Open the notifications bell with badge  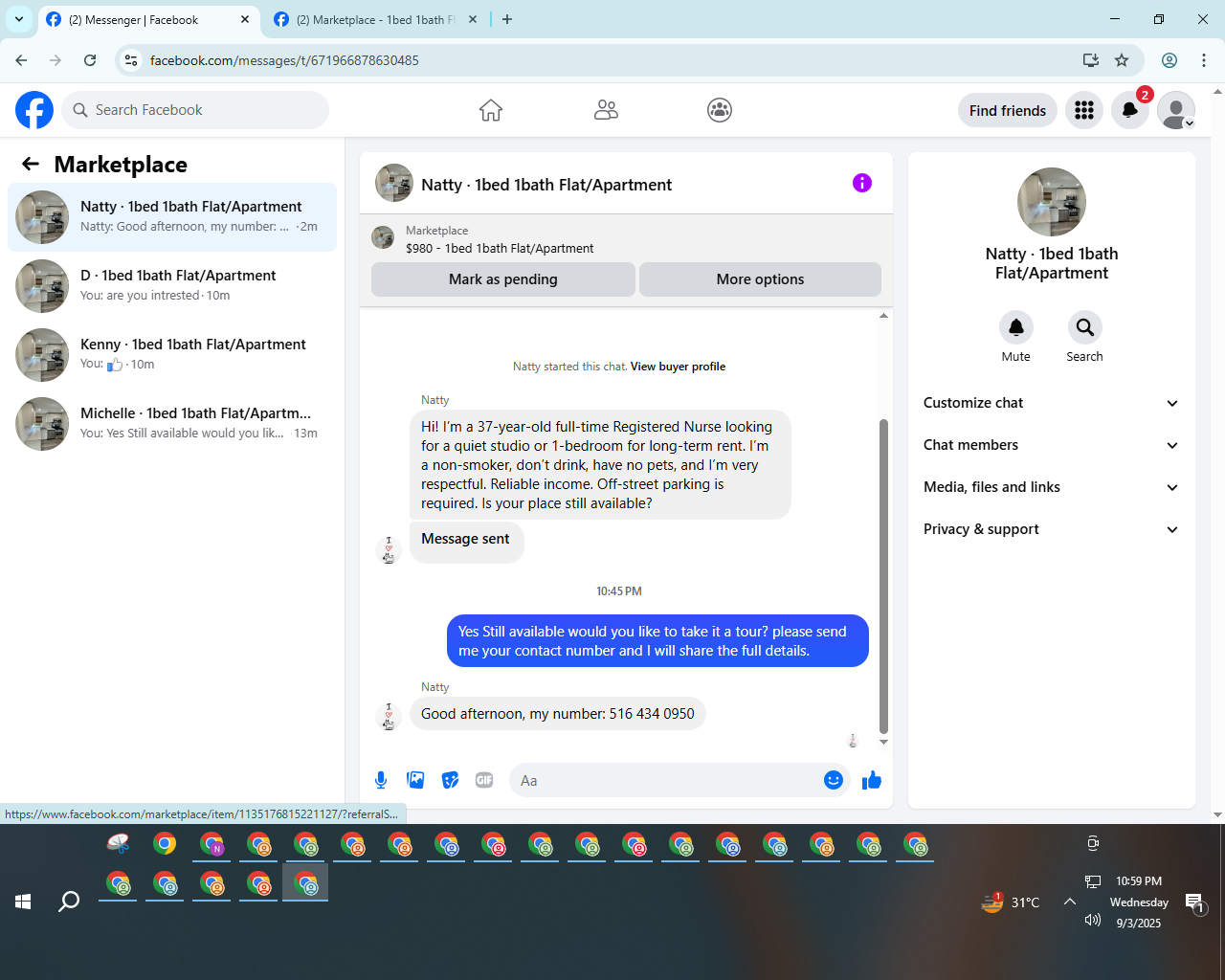(x=1130, y=110)
